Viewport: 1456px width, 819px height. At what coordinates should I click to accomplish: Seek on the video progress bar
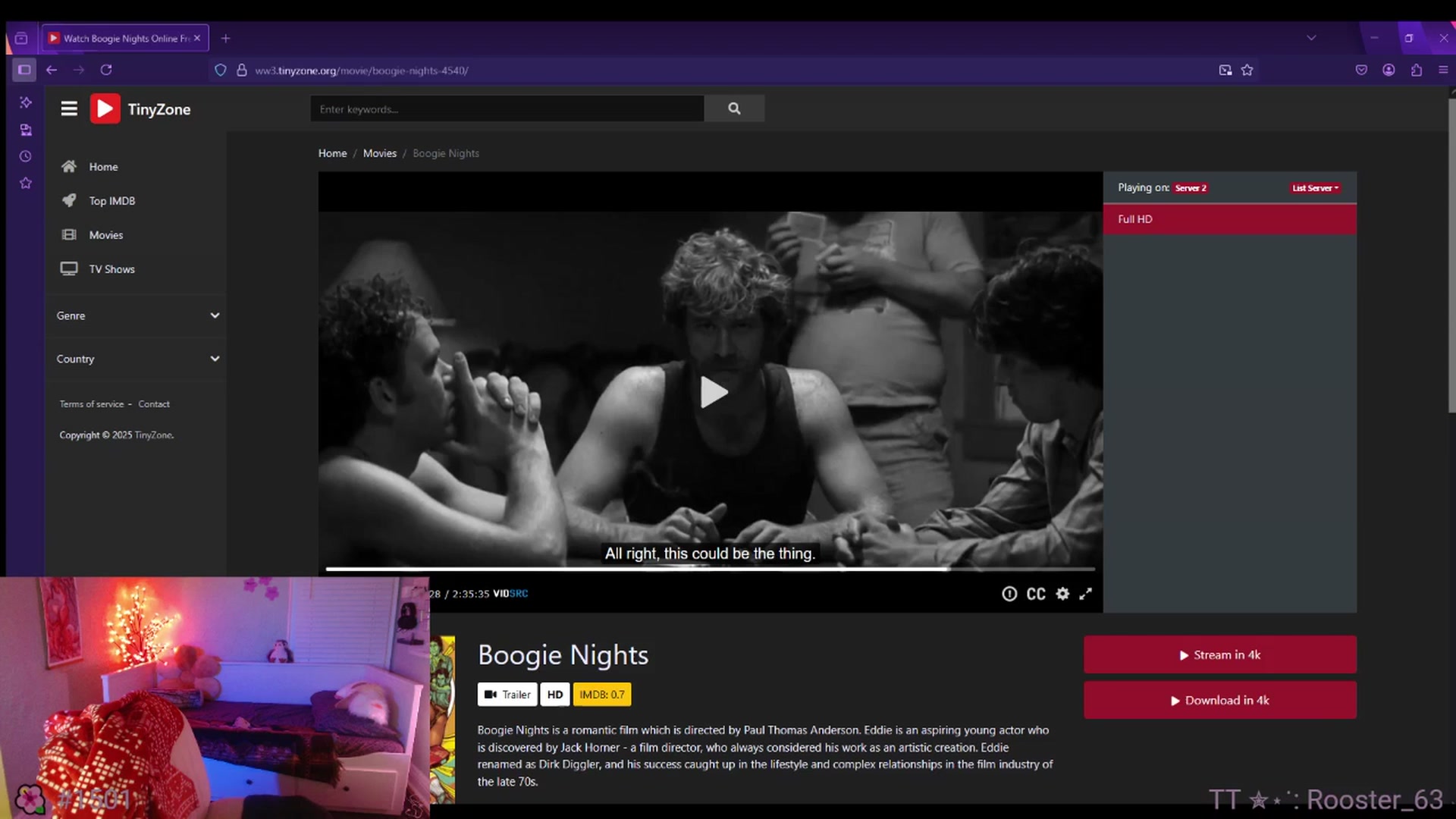point(710,569)
